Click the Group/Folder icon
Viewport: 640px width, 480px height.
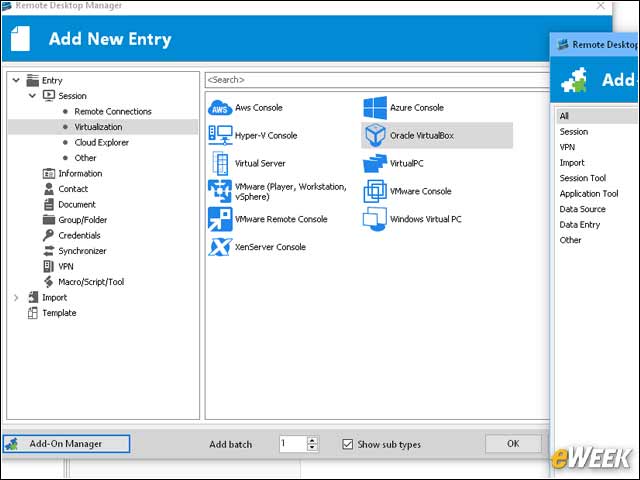point(49,220)
